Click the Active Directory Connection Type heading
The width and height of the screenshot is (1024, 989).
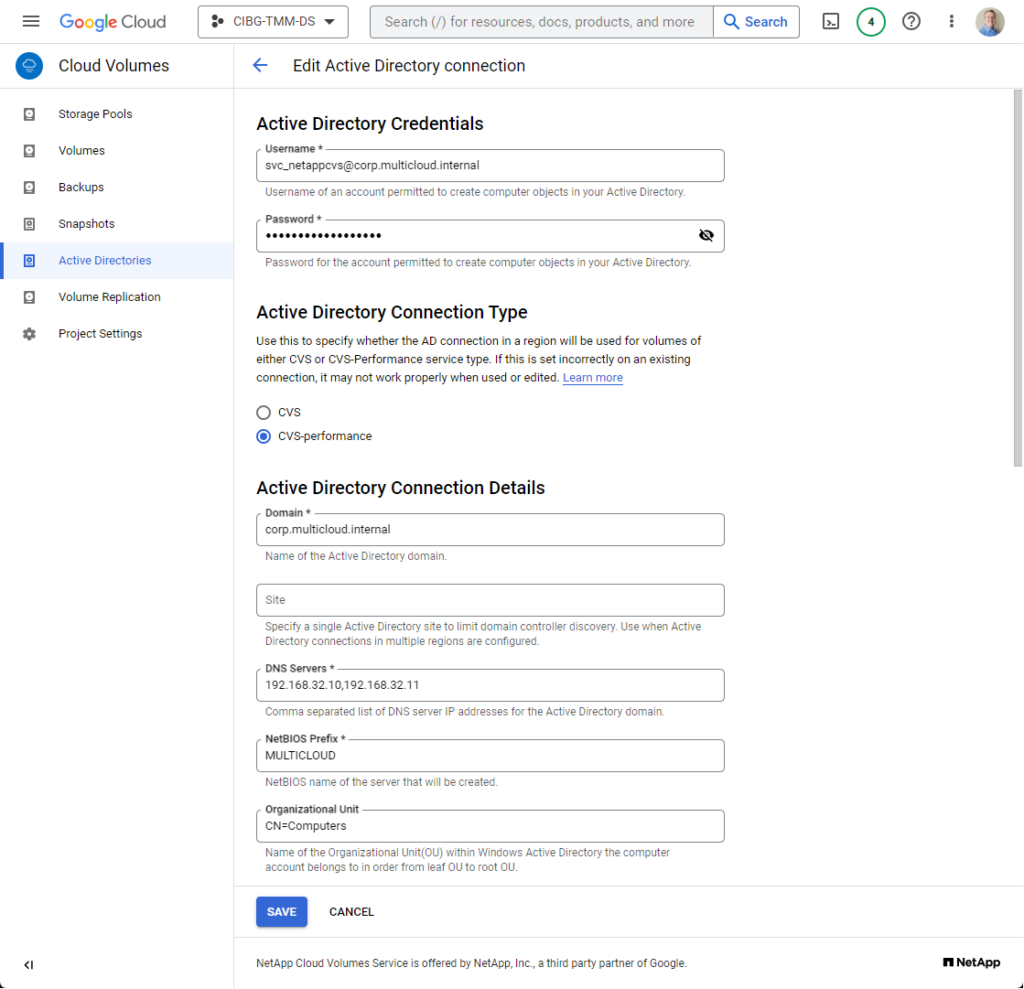392,312
